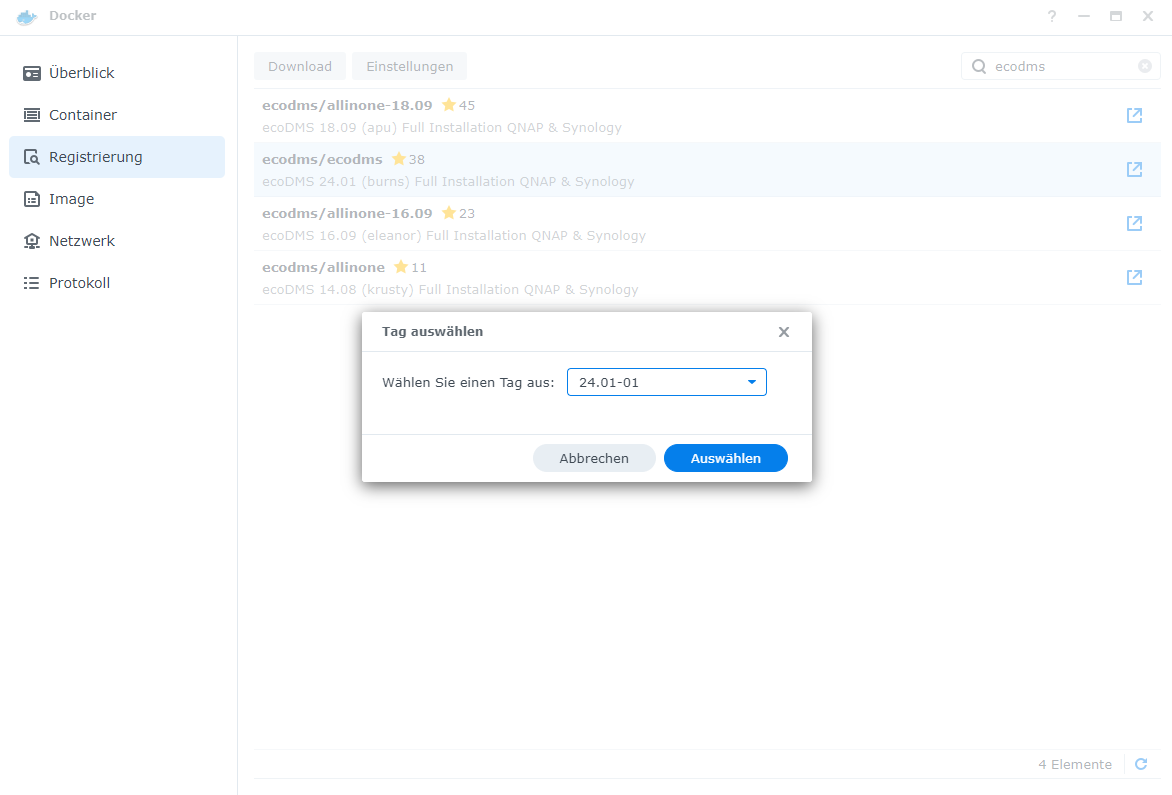Viewport: 1172px width, 795px height.
Task: Click the Container sidebar icon
Action: [31, 115]
